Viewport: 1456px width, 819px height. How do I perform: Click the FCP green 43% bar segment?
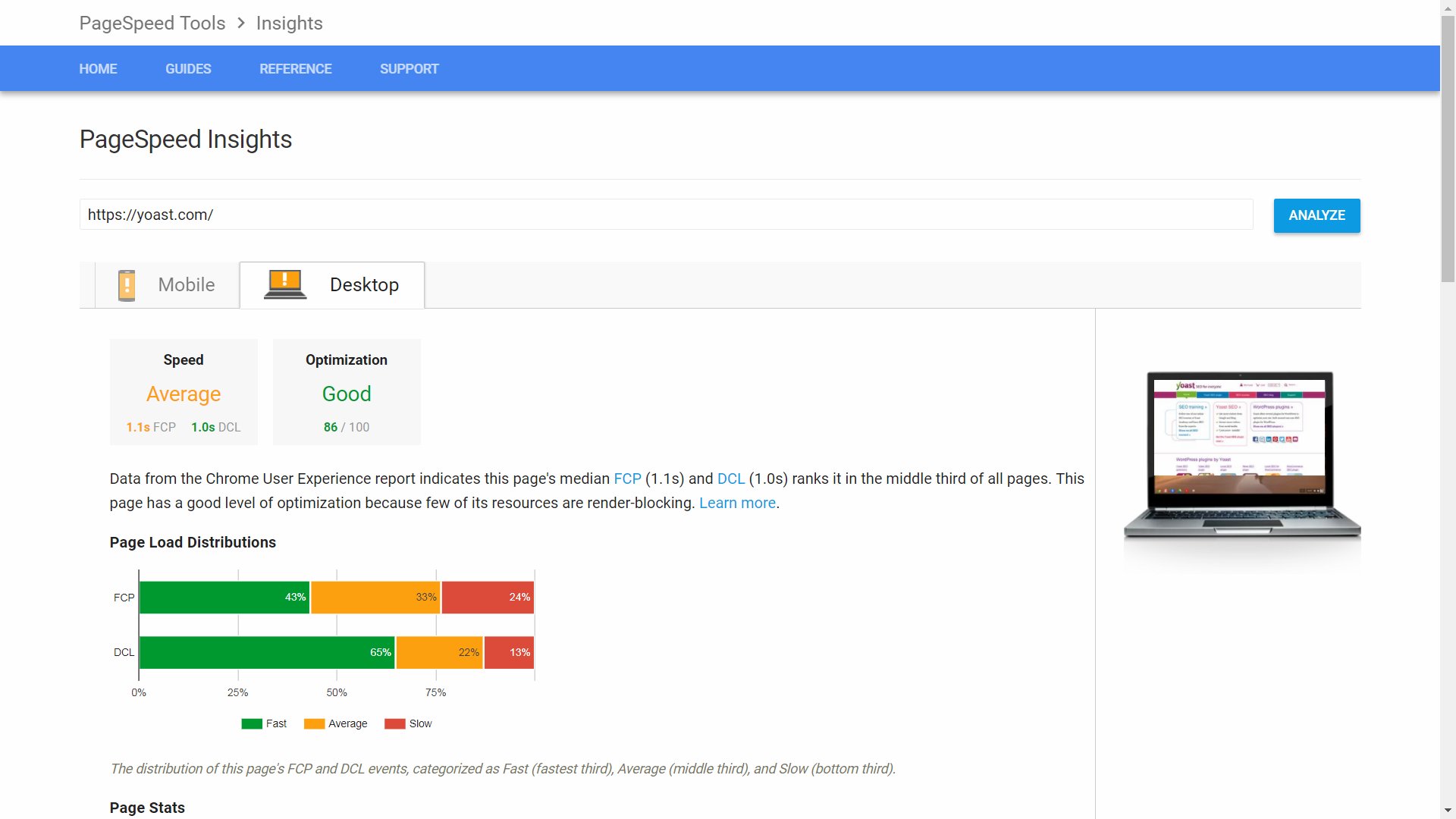pos(224,598)
